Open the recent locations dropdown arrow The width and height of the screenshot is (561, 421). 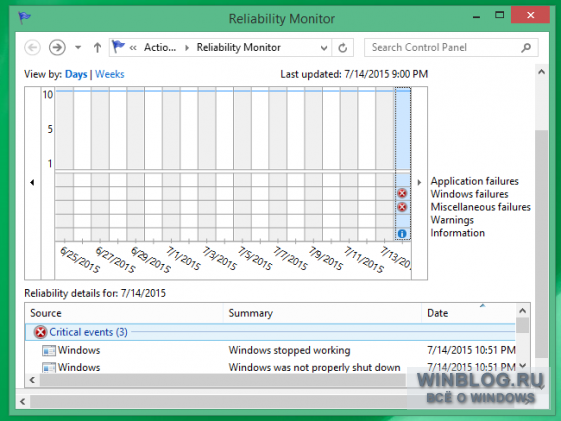point(78,47)
